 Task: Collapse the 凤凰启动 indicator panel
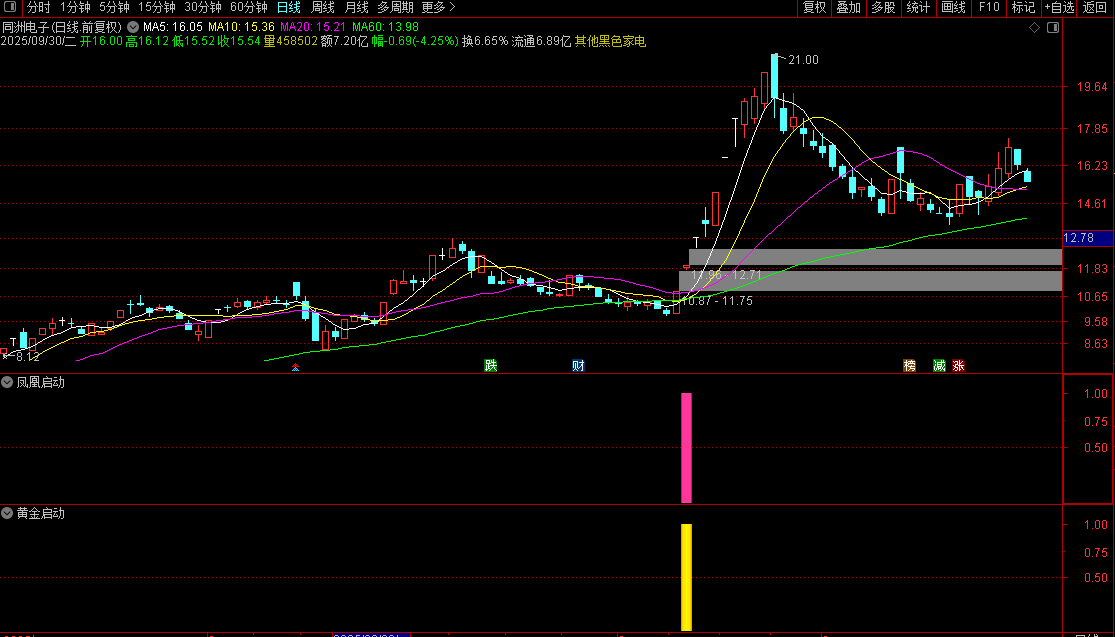pyautogui.click(x=7, y=382)
